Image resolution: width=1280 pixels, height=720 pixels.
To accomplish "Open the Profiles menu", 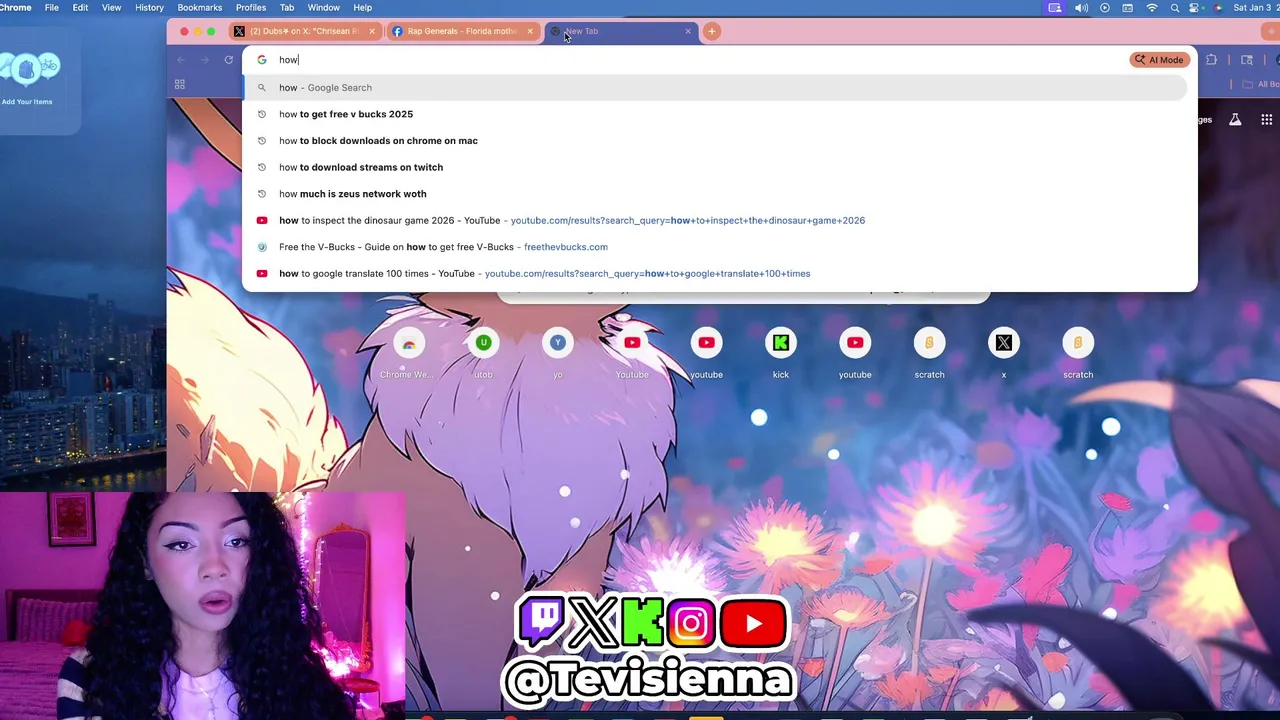I will (x=251, y=8).
